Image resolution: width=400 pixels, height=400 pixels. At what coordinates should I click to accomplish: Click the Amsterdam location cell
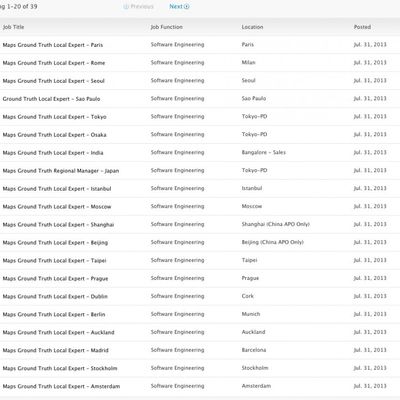[x=256, y=386]
